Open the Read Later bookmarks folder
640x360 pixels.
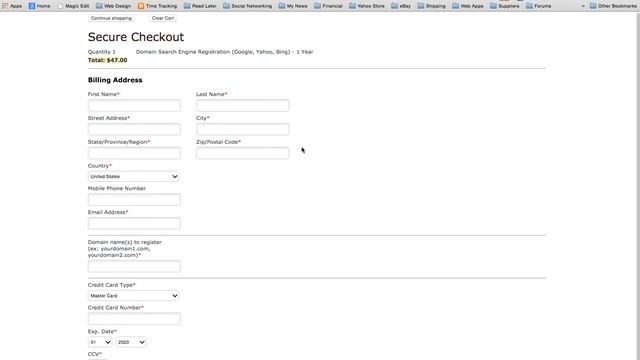click(200, 6)
